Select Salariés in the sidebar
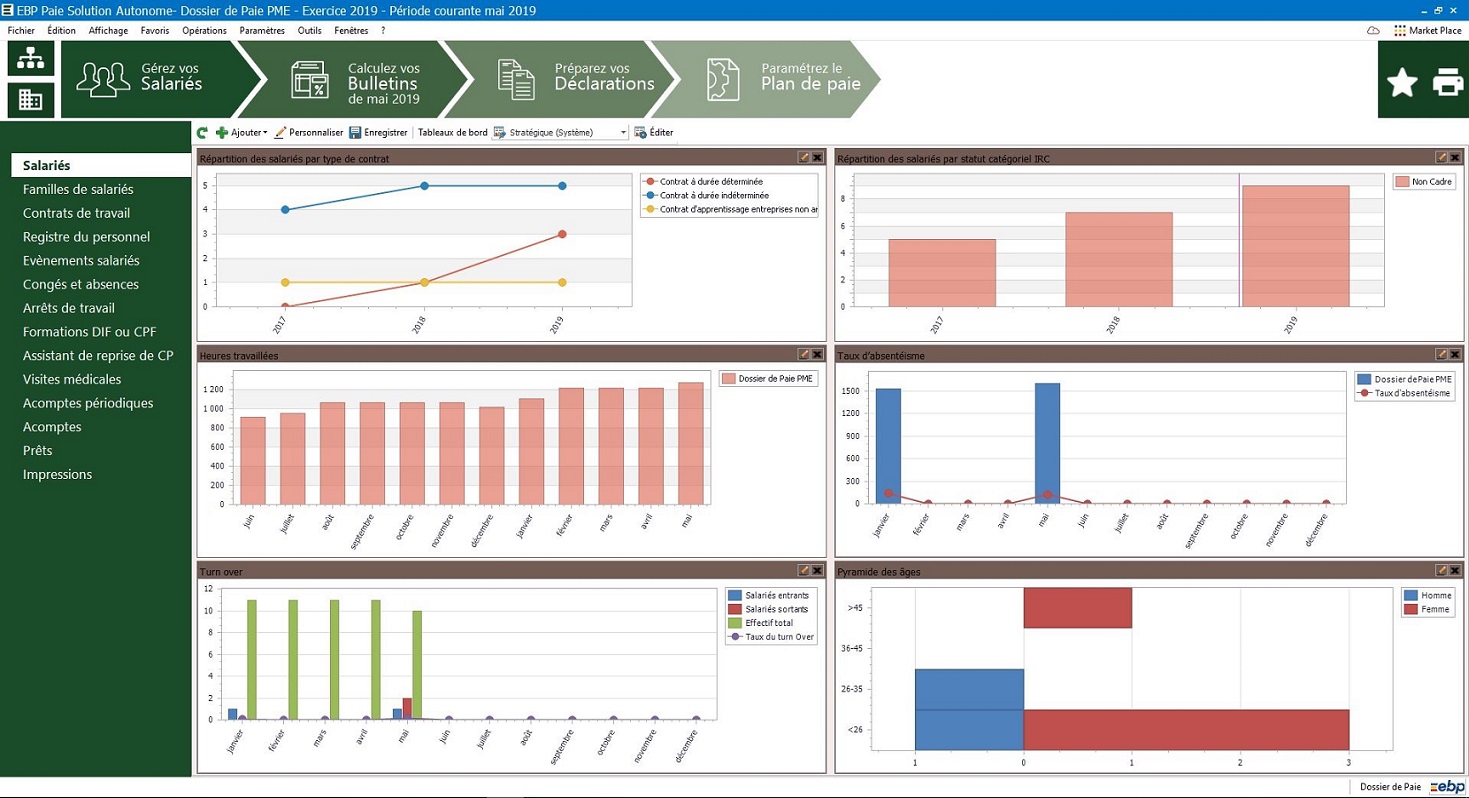The width and height of the screenshot is (1469, 798). pyautogui.click(x=100, y=165)
